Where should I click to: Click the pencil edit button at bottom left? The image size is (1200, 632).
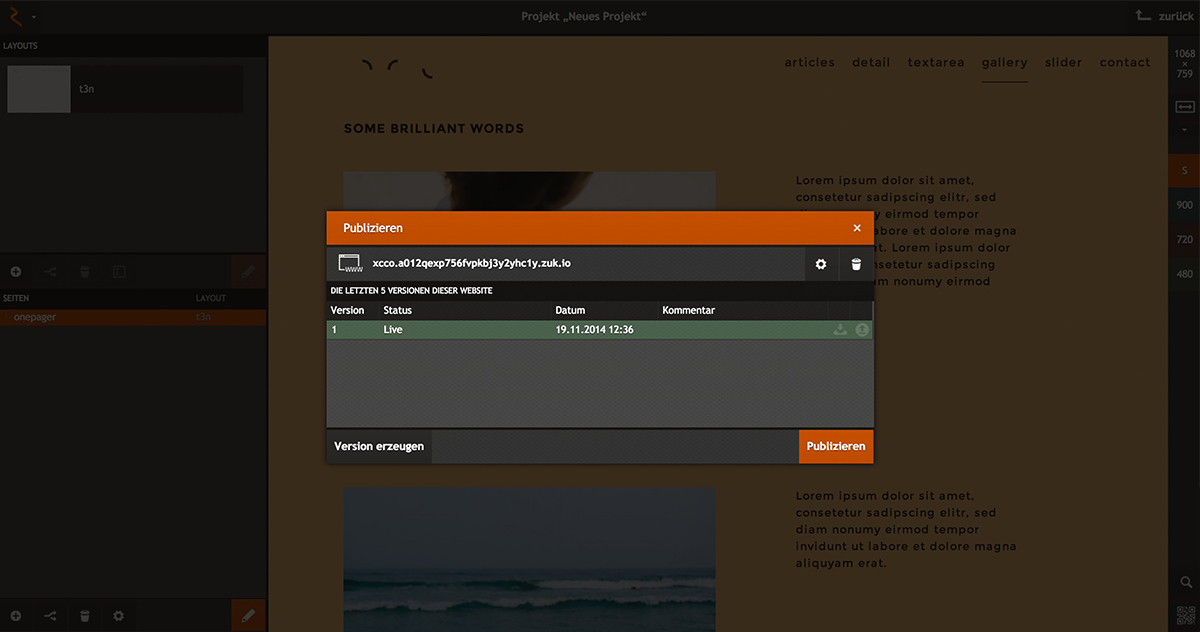(248, 615)
